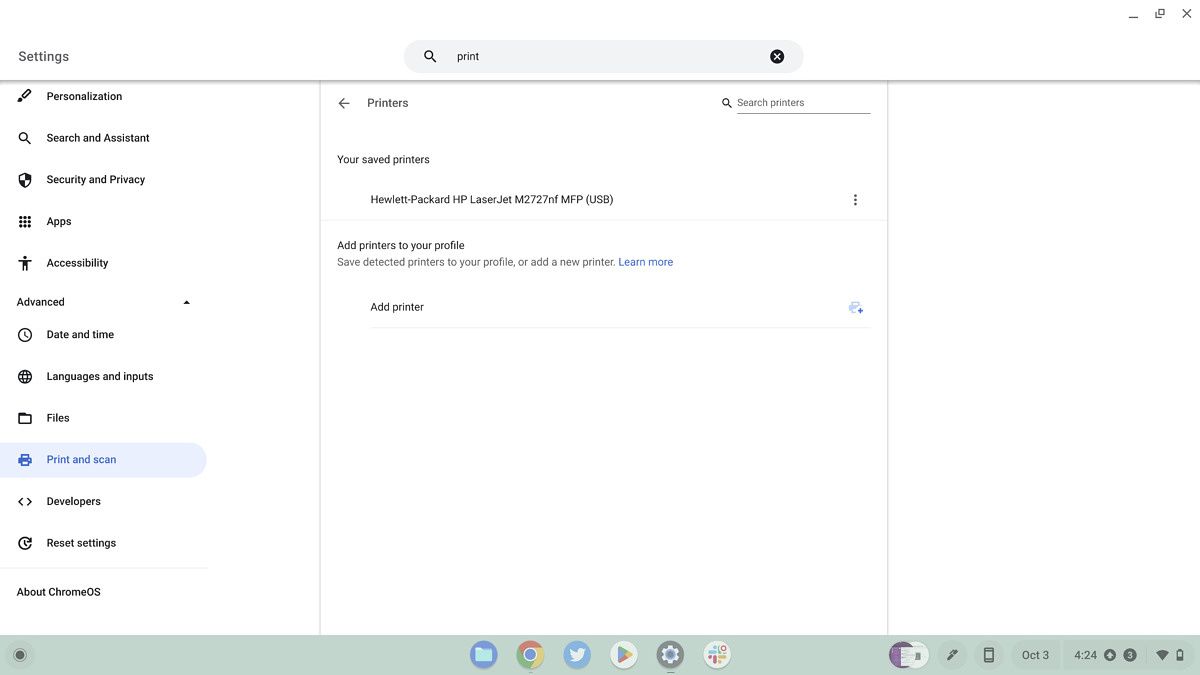Image resolution: width=1200 pixels, height=675 pixels.
Task: Click the Search printers magnifier icon
Action: (x=727, y=102)
